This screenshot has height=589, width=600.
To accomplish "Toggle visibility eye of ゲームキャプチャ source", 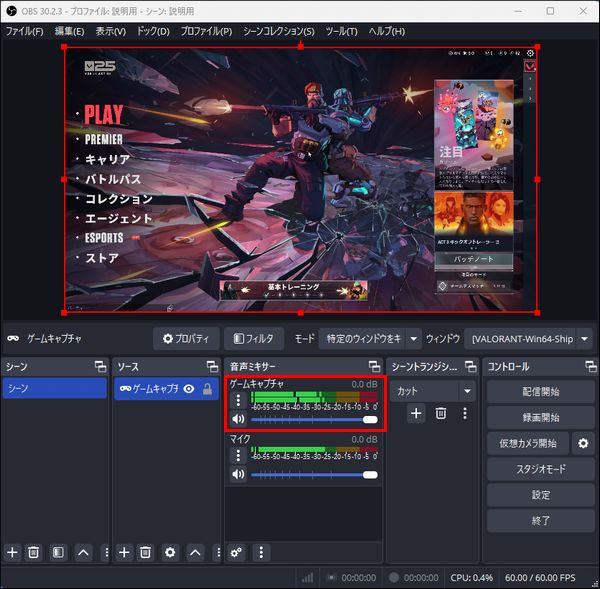I will click(189, 389).
